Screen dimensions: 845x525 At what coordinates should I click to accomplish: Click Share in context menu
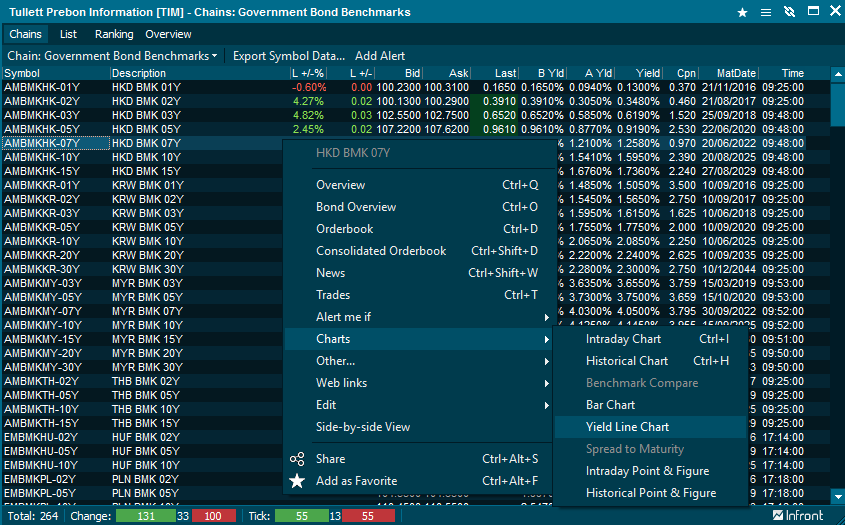tap(419, 459)
